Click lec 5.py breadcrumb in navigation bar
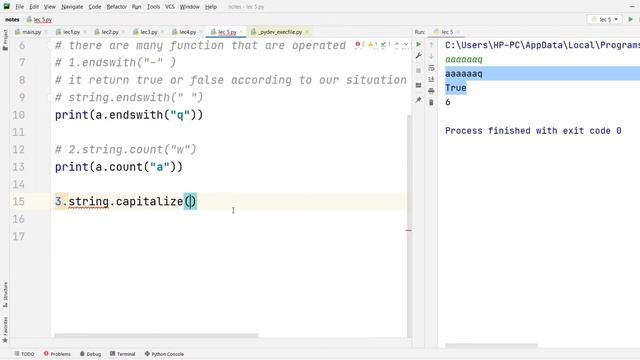 40,20
